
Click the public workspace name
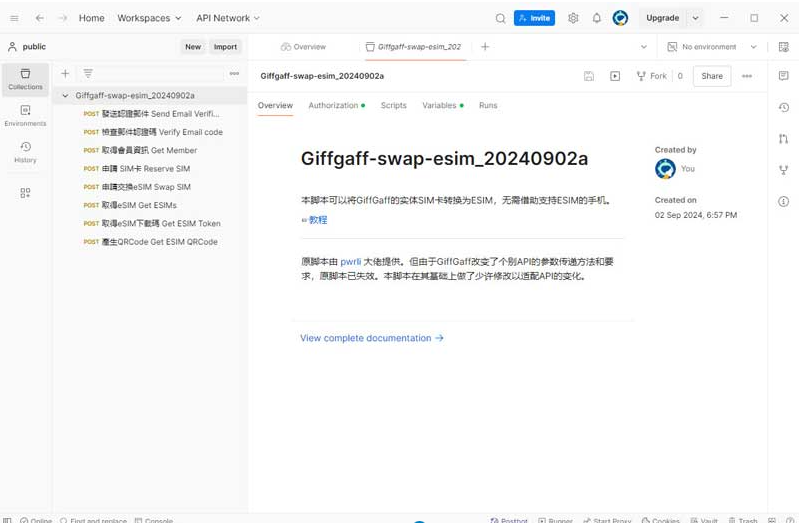34,47
